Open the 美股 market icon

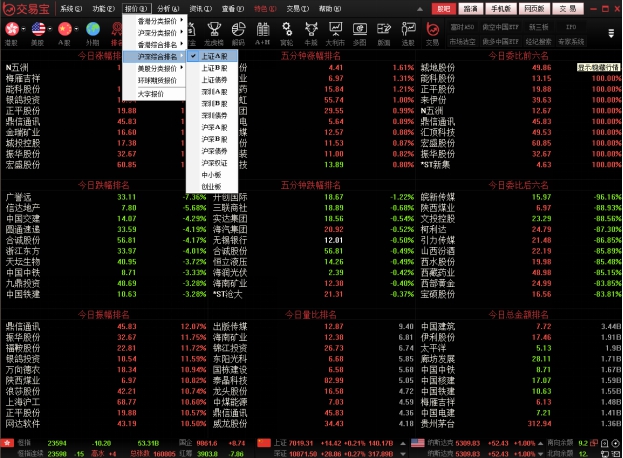(38, 33)
